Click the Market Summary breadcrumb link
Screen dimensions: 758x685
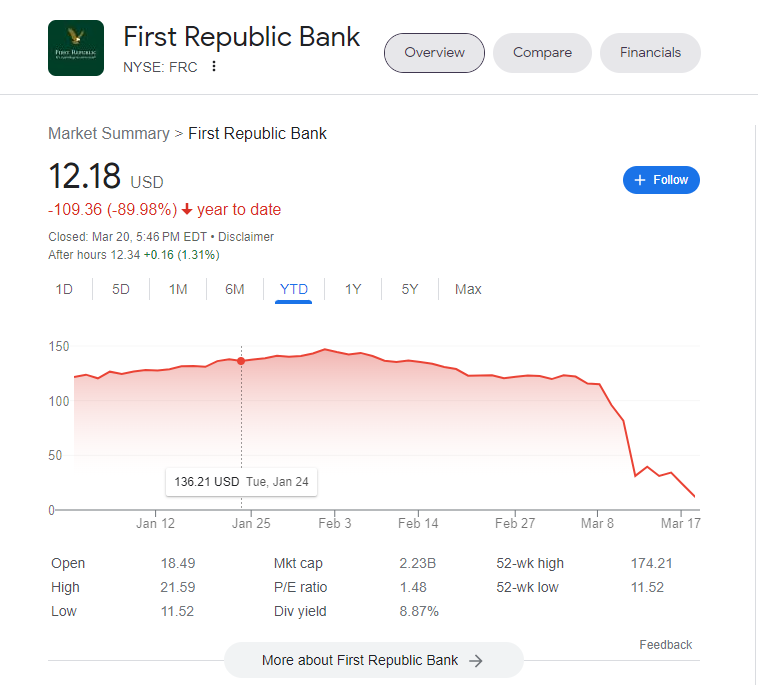point(109,133)
